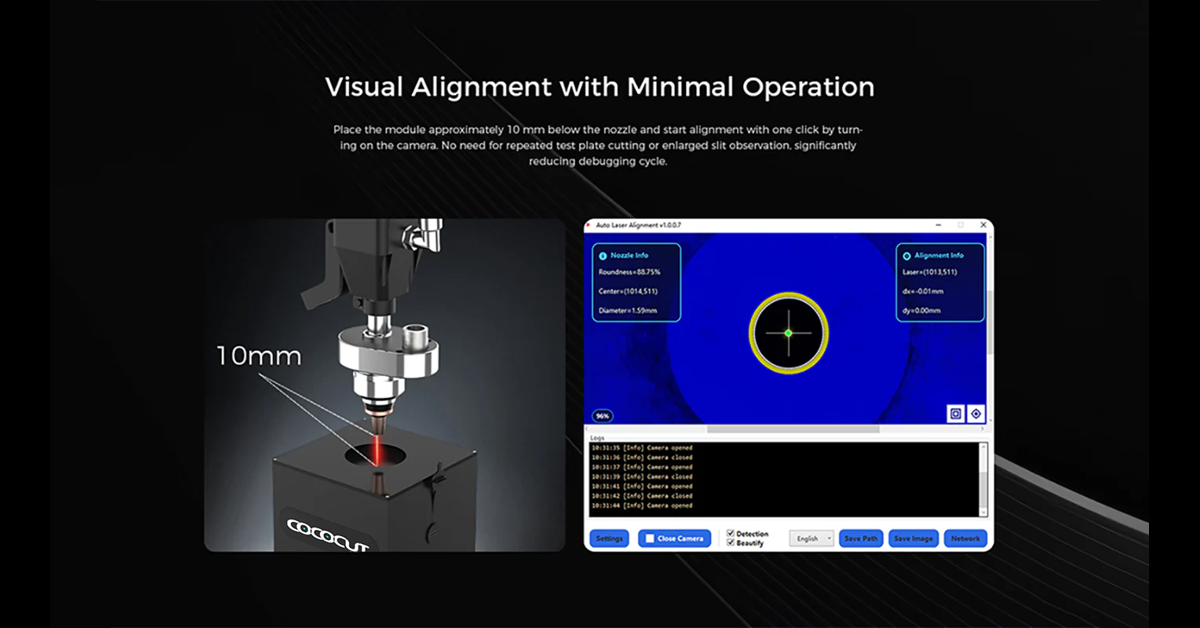1200x628 pixels.
Task: Click the Alignment Info circle icon
Action: pyautogui.click(x=907, y=256)
